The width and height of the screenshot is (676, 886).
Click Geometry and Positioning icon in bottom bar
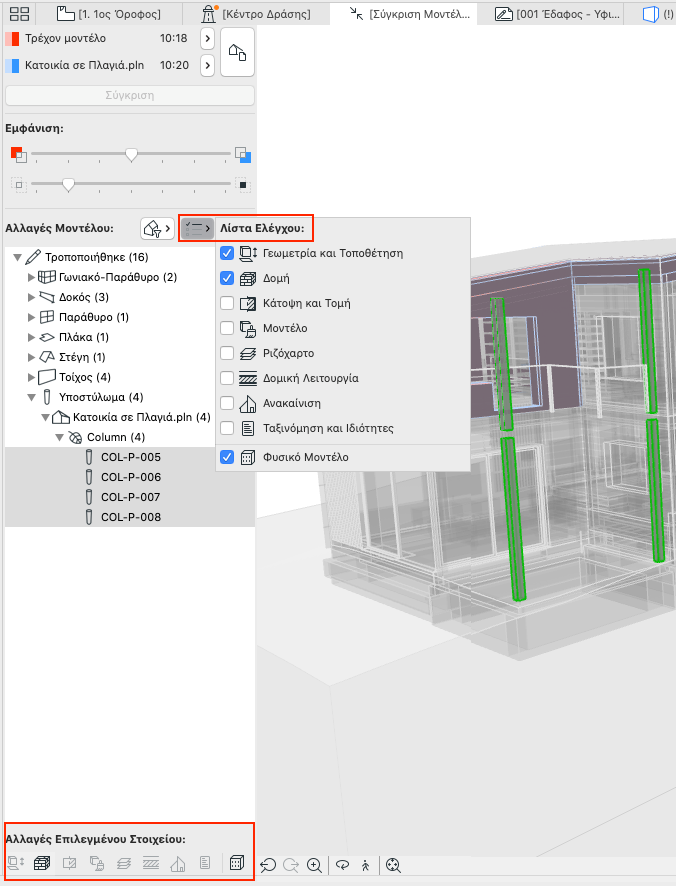click(x=16, y=862)
